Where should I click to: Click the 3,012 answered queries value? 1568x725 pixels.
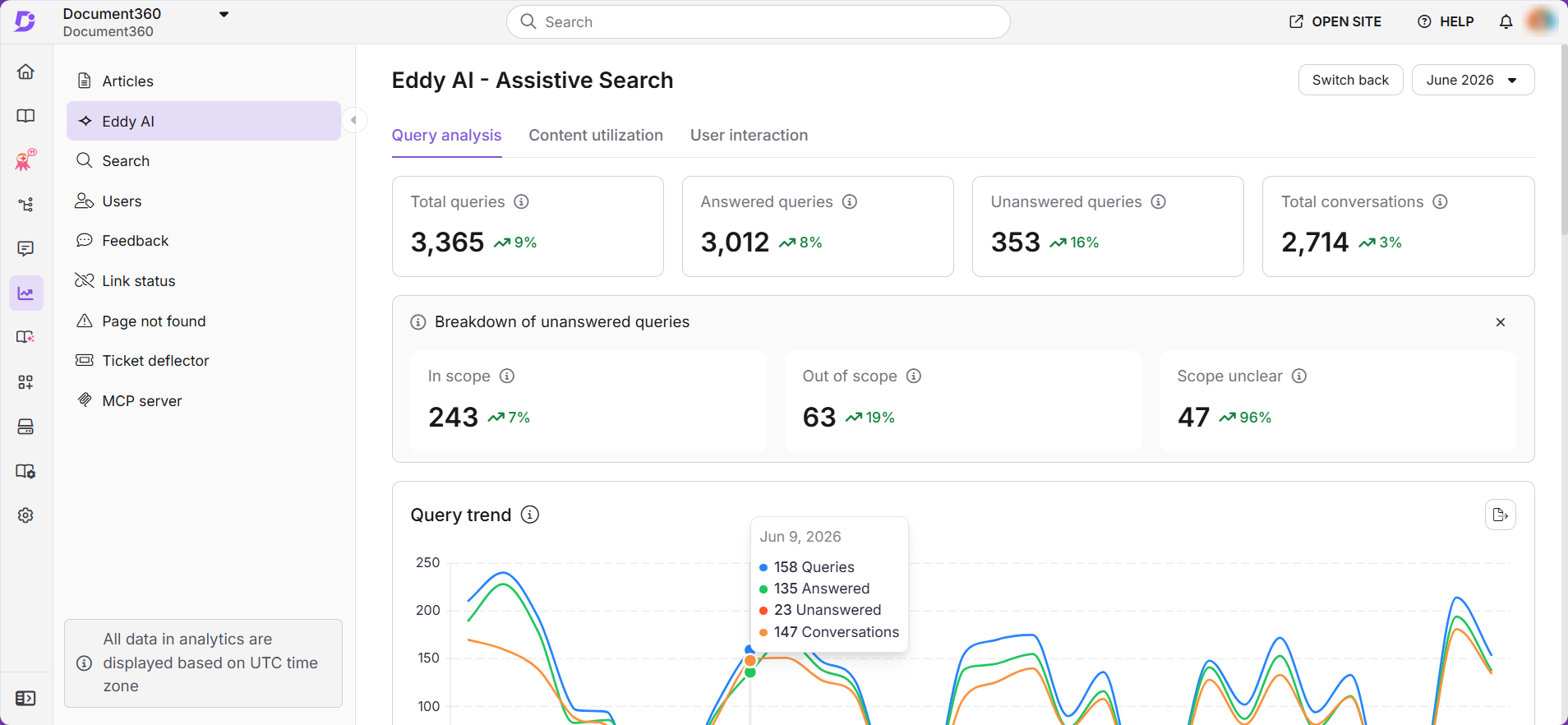[x=735, y=242]
